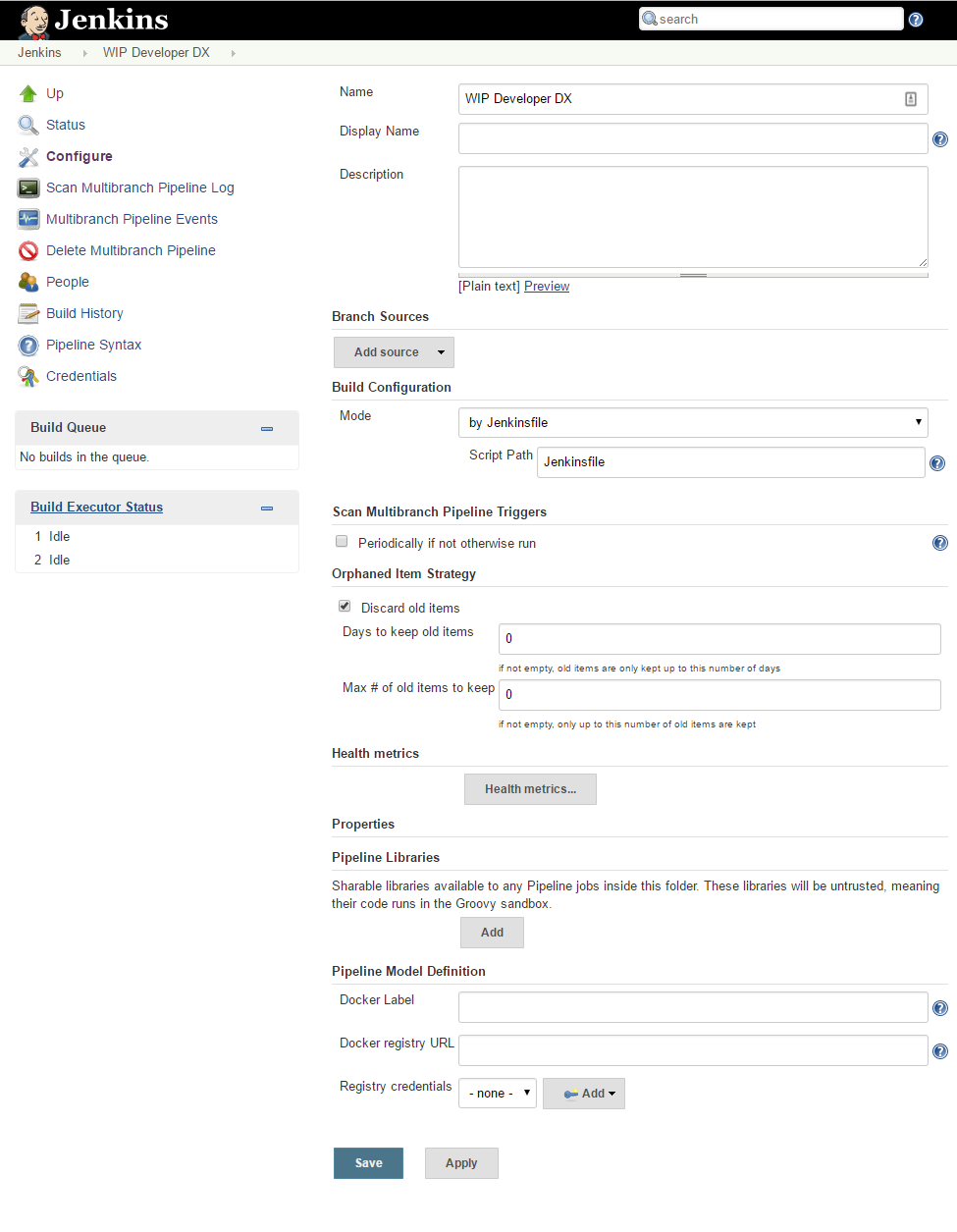Click the Name field with WIP Developer DX
Screen dimensions: 957x1232
tap(693, 99)
